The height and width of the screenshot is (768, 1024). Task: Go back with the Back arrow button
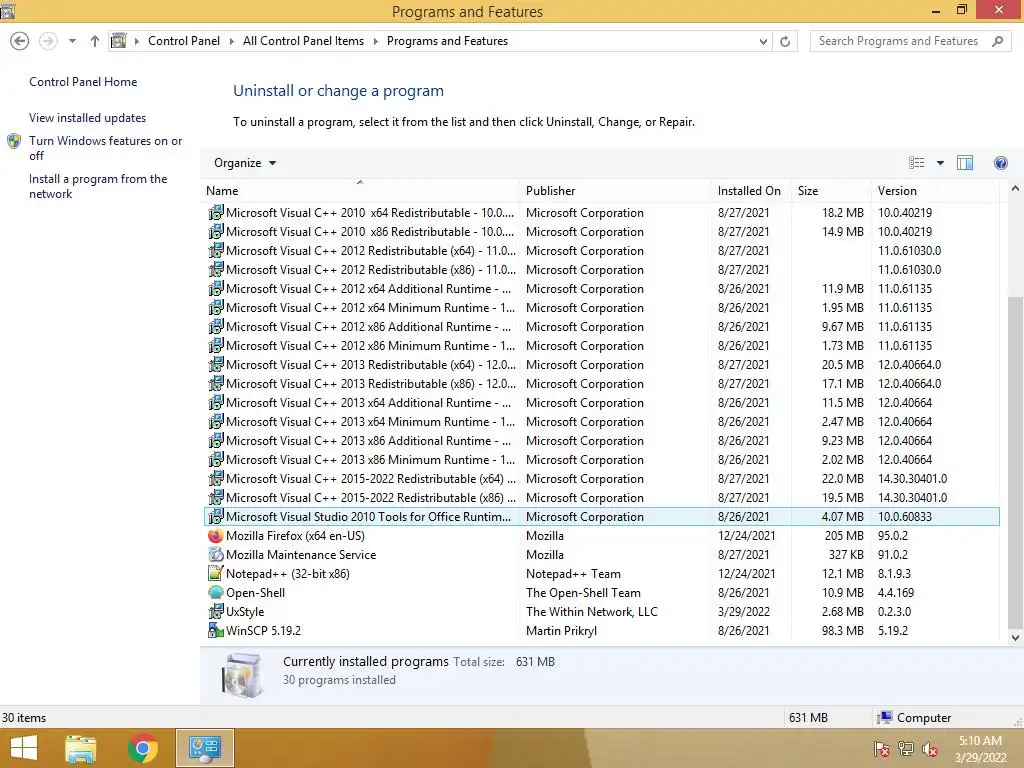pyautogui.click(x=20, y=41)
